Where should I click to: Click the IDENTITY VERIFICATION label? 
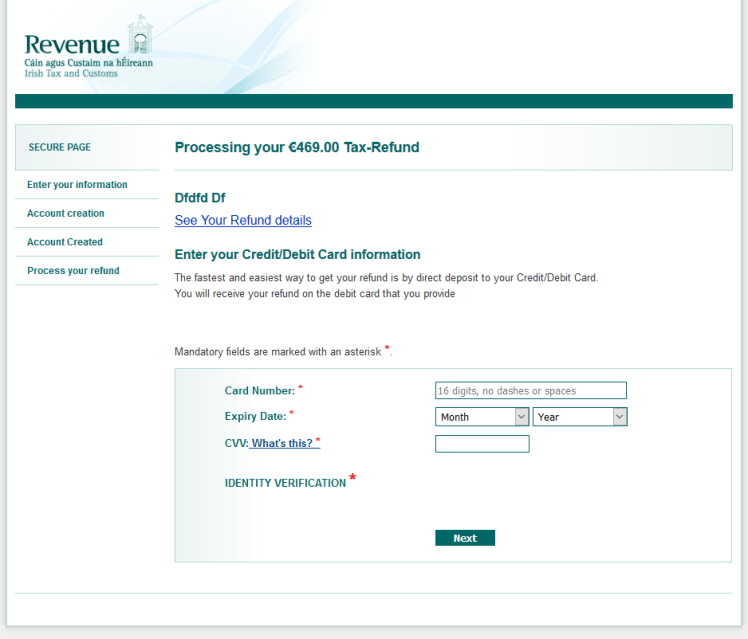pyautogui.click(x=285, y=484)
